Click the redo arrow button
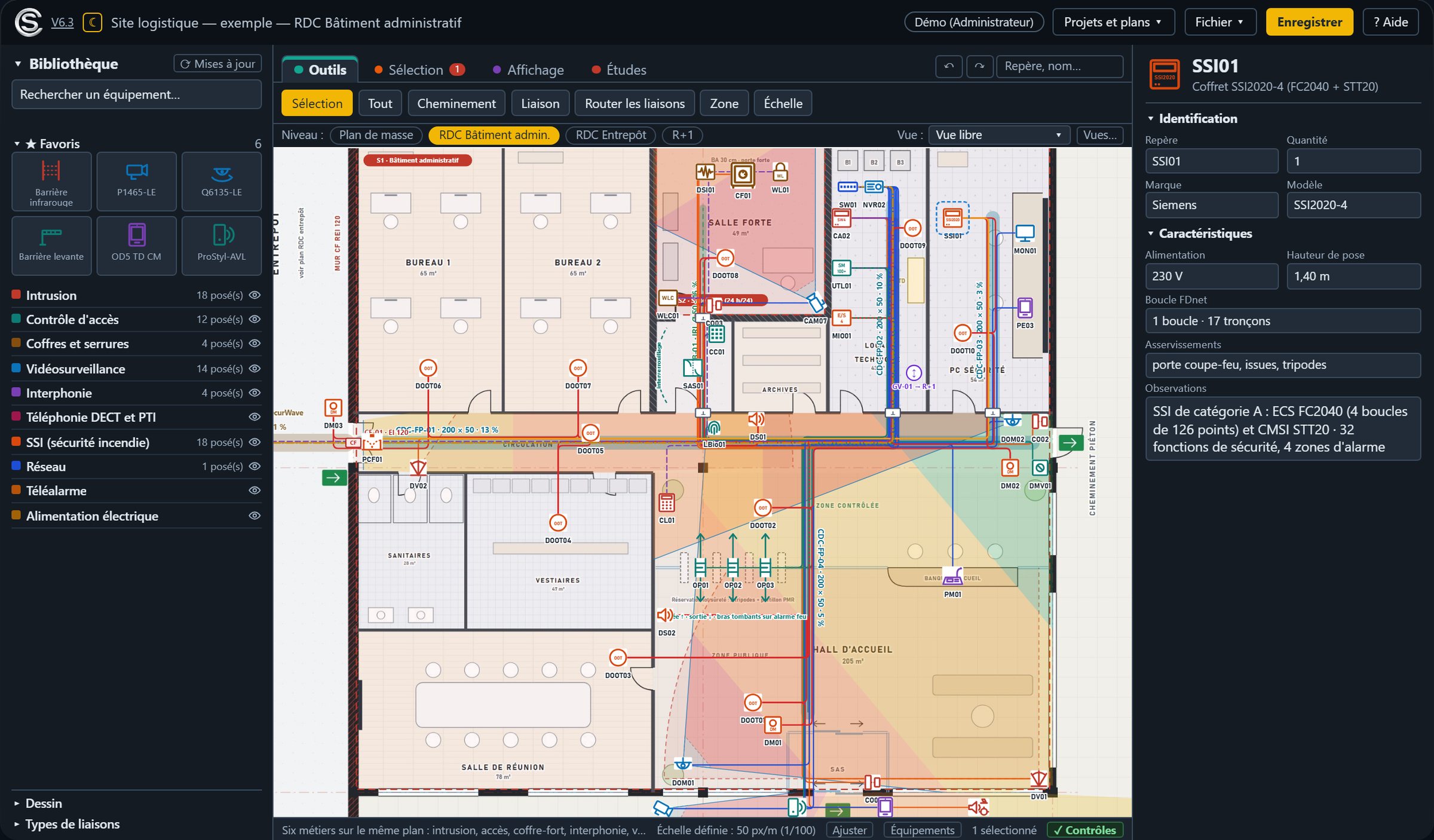This screenshot has height=840, width=1434. click(979, 66)
